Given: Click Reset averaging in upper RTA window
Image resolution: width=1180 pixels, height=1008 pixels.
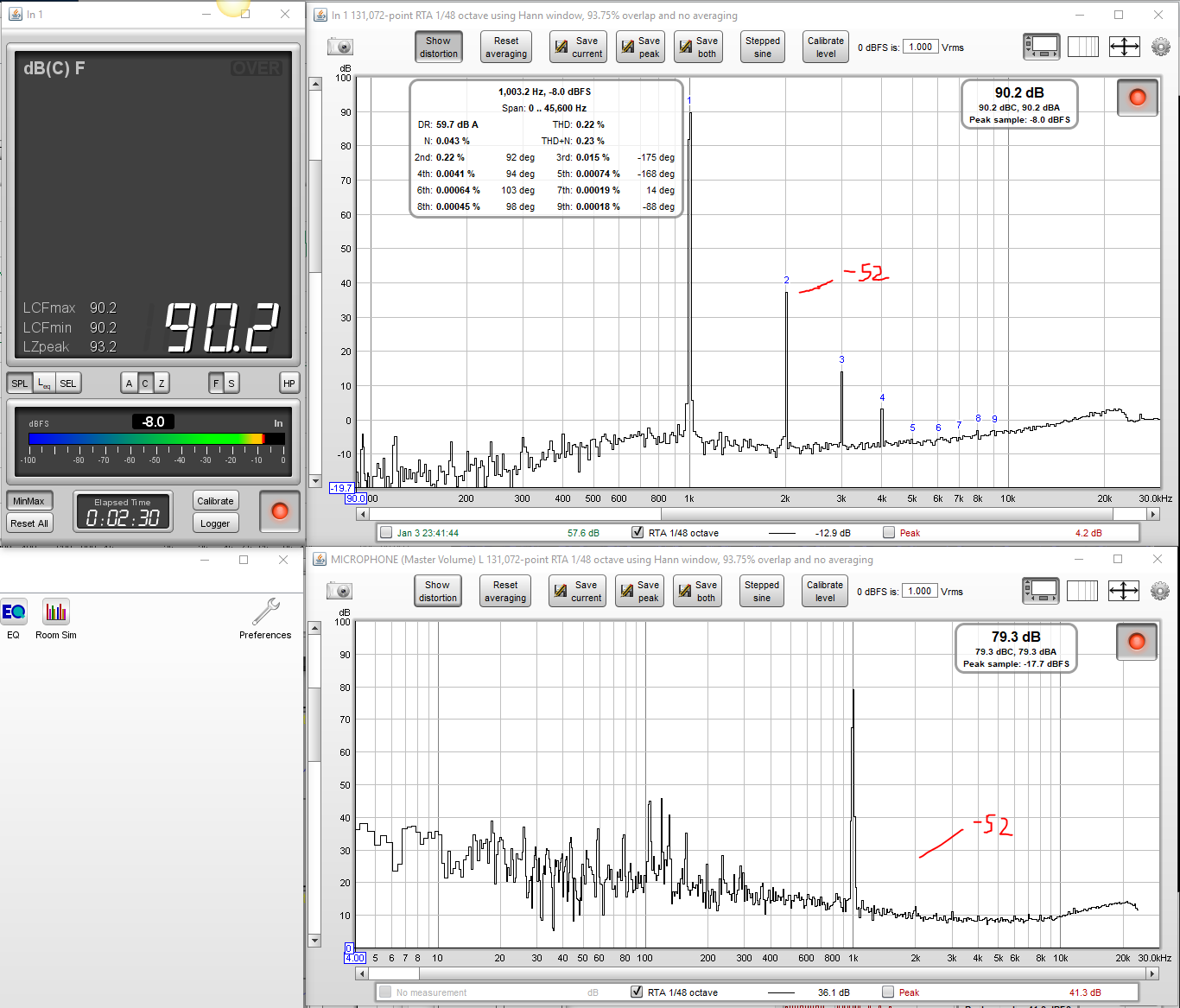Looking at the screenshot, I should coord(506,47).
